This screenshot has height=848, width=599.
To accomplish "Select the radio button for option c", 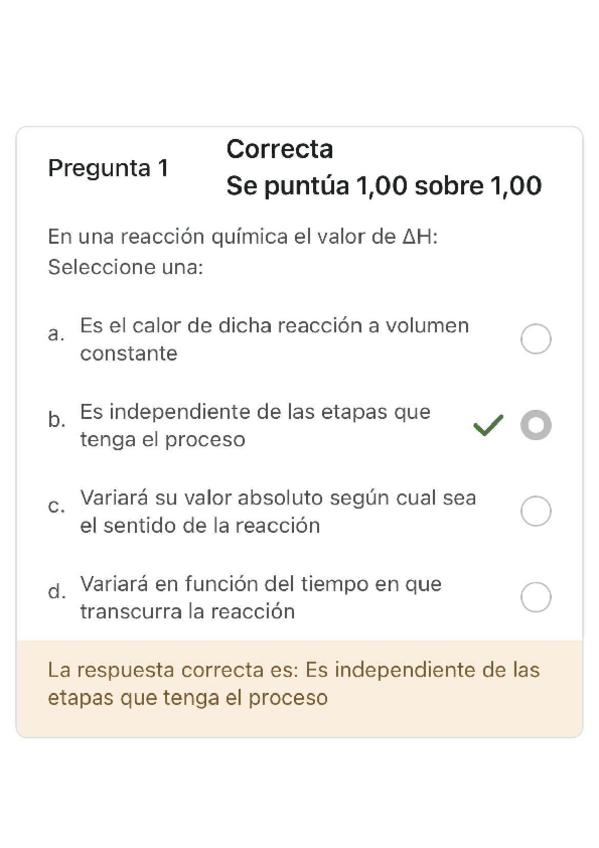I will point(536,511).
